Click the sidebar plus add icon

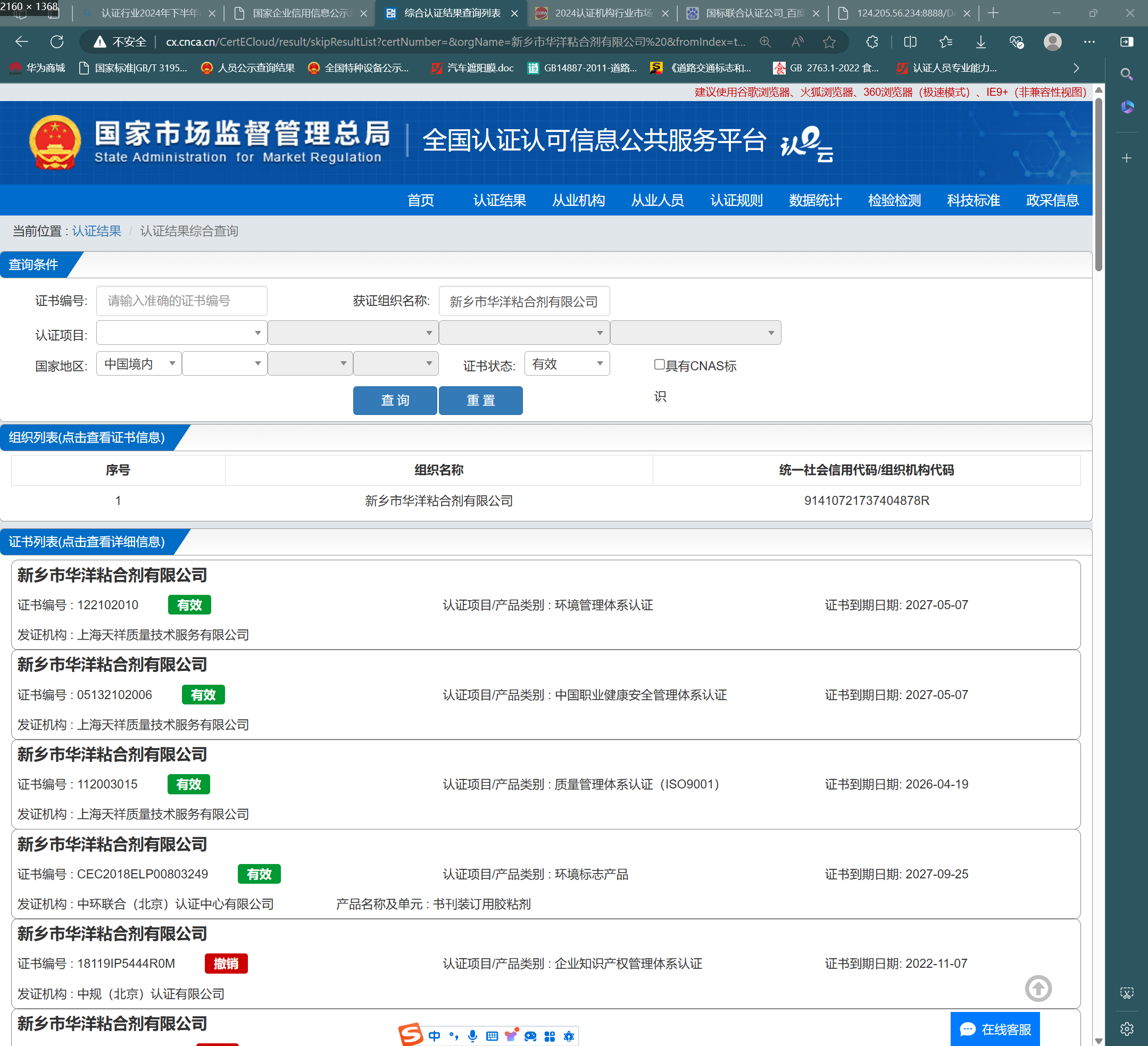1126,159
